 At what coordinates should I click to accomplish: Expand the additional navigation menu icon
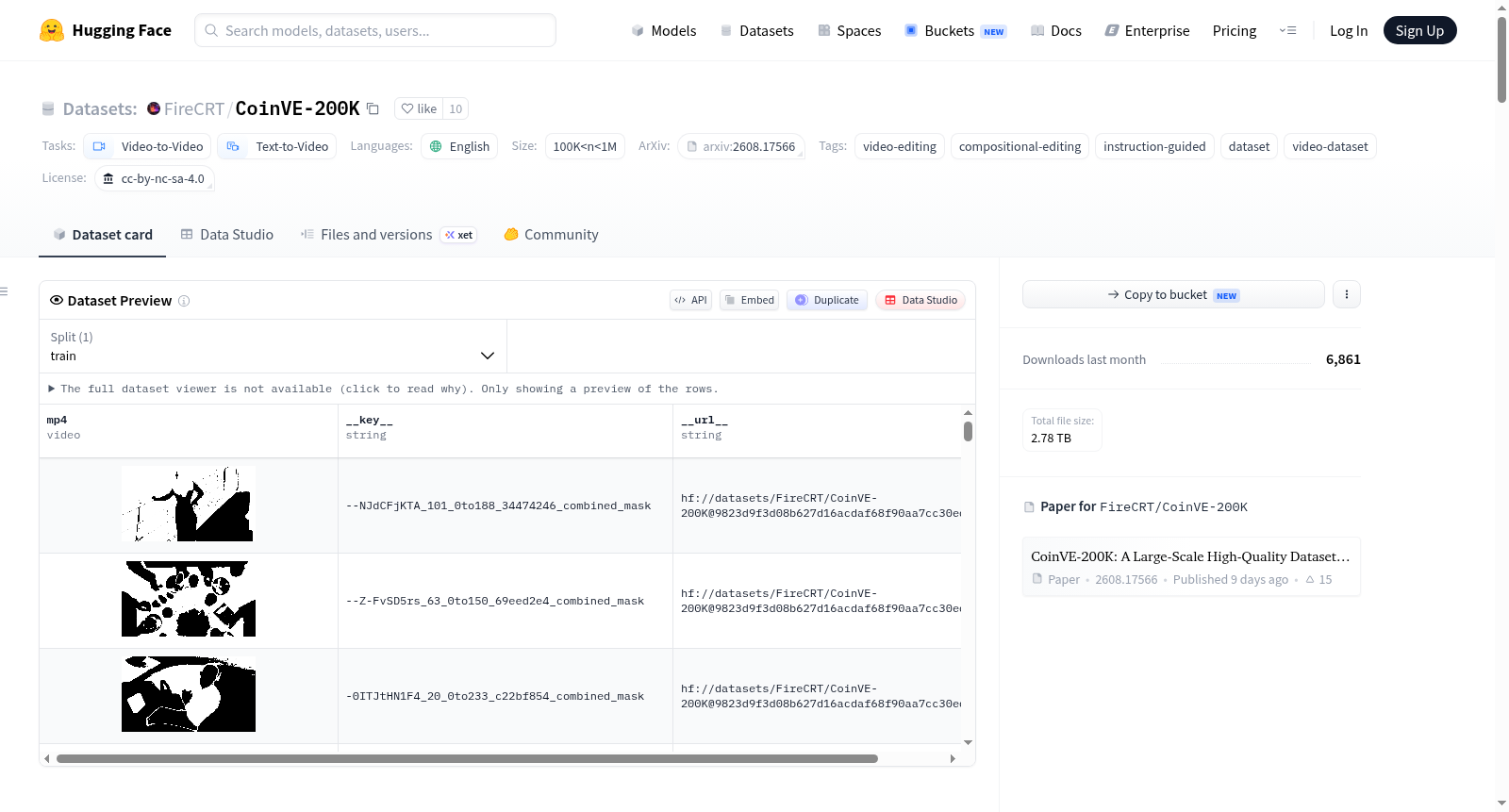pyautogui.click(x=1287, y=30)
